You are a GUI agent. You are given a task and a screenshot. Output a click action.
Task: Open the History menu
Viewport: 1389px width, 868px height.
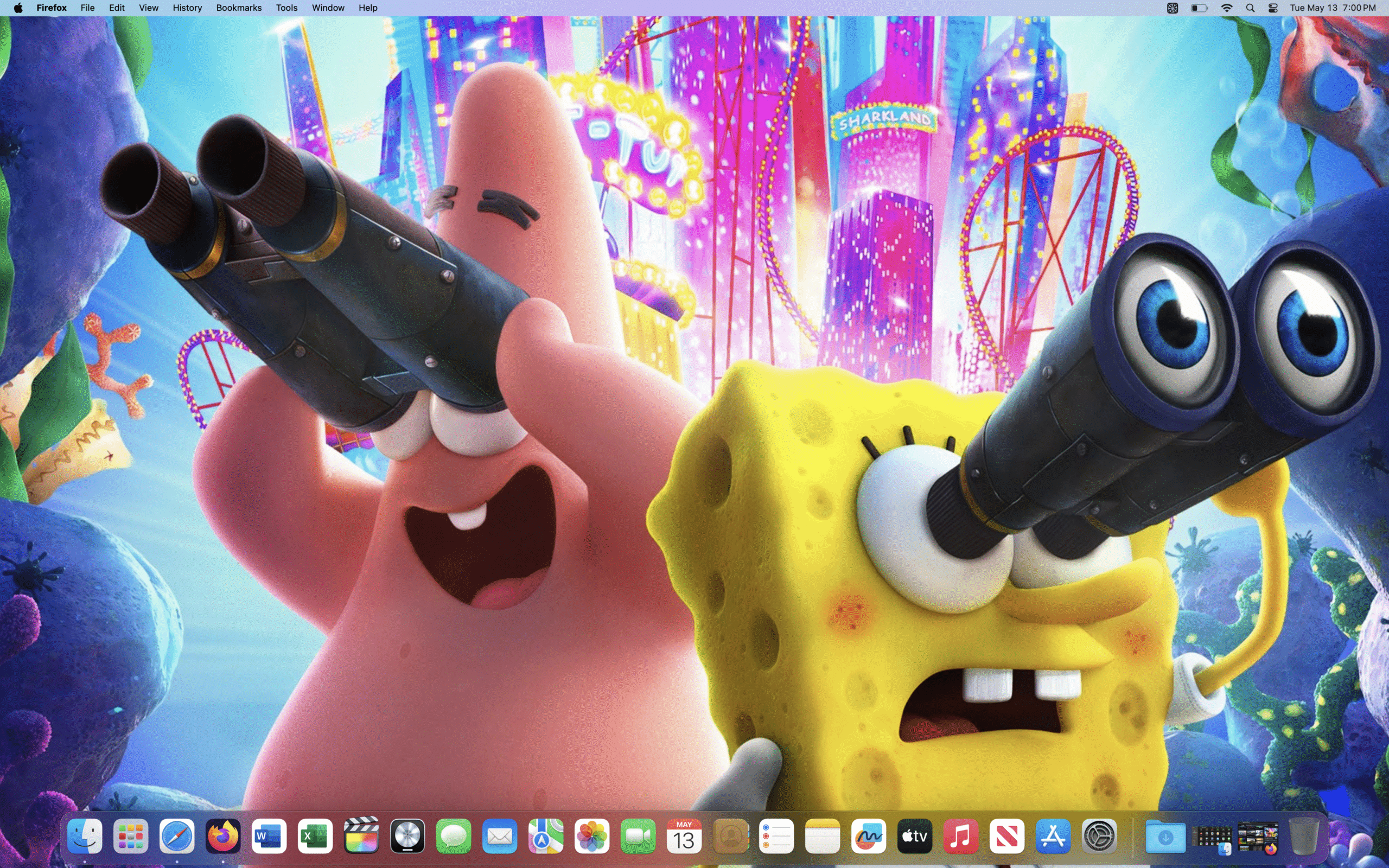[187, 8]
